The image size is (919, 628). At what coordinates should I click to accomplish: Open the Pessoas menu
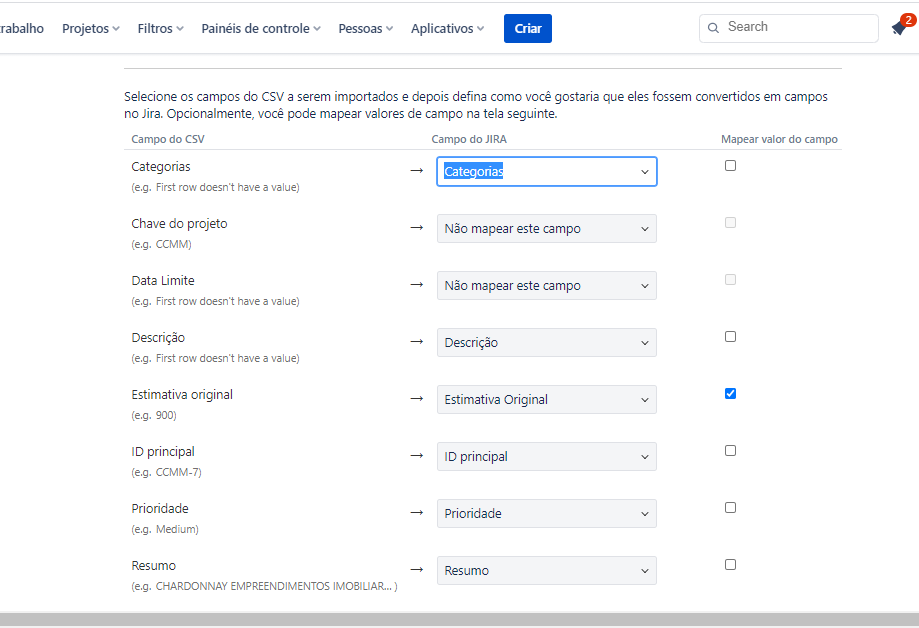(366, 28)
